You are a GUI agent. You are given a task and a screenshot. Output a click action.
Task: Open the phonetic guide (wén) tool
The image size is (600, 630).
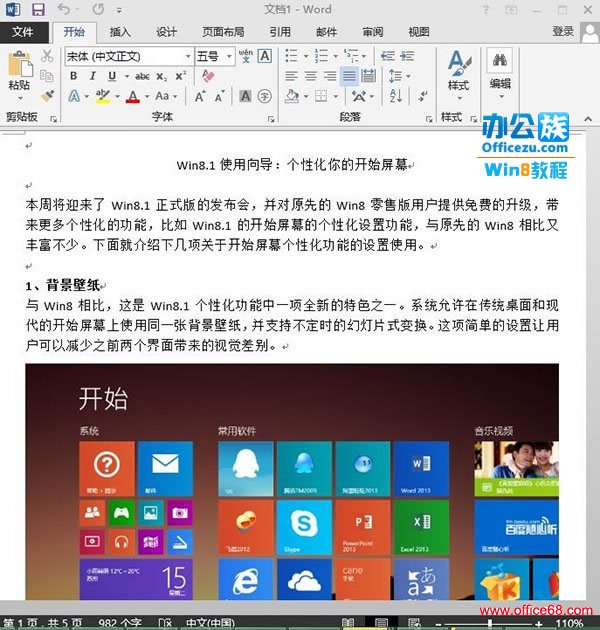246,56
